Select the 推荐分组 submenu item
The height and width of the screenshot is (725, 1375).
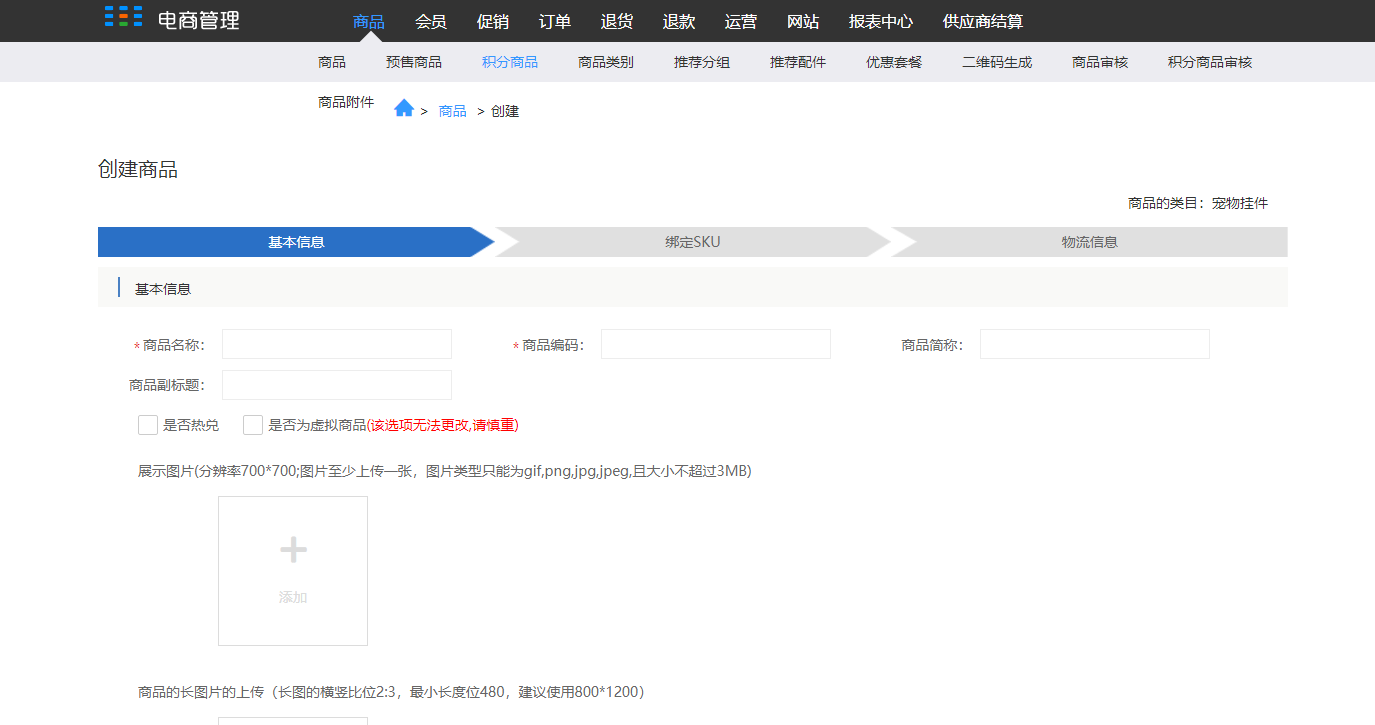702,62
